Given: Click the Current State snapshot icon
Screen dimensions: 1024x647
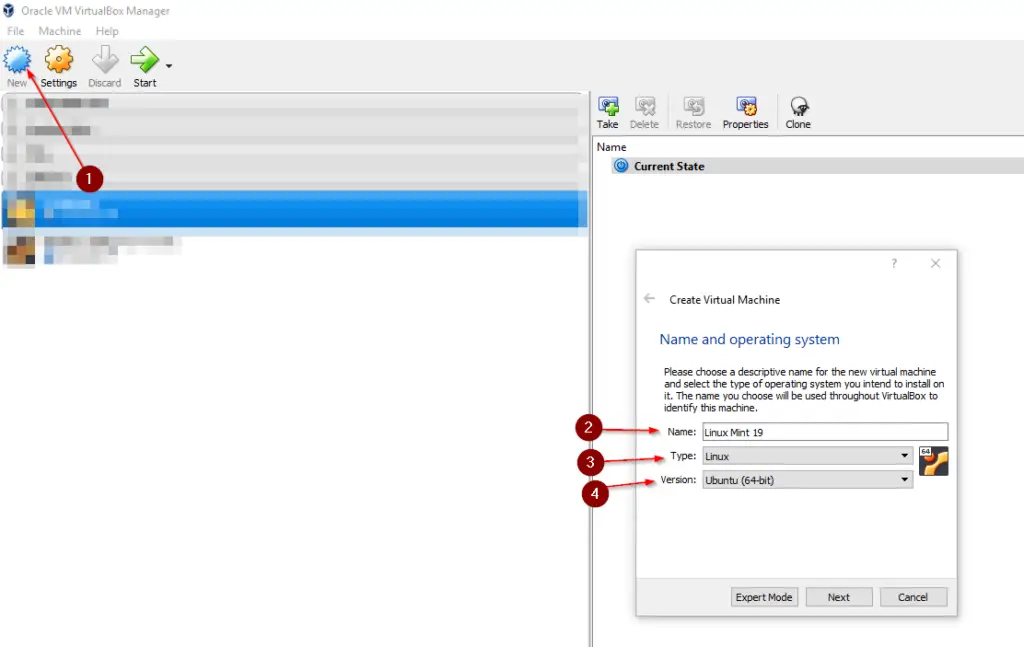Looking at the screenshot, I should [621, 166].
